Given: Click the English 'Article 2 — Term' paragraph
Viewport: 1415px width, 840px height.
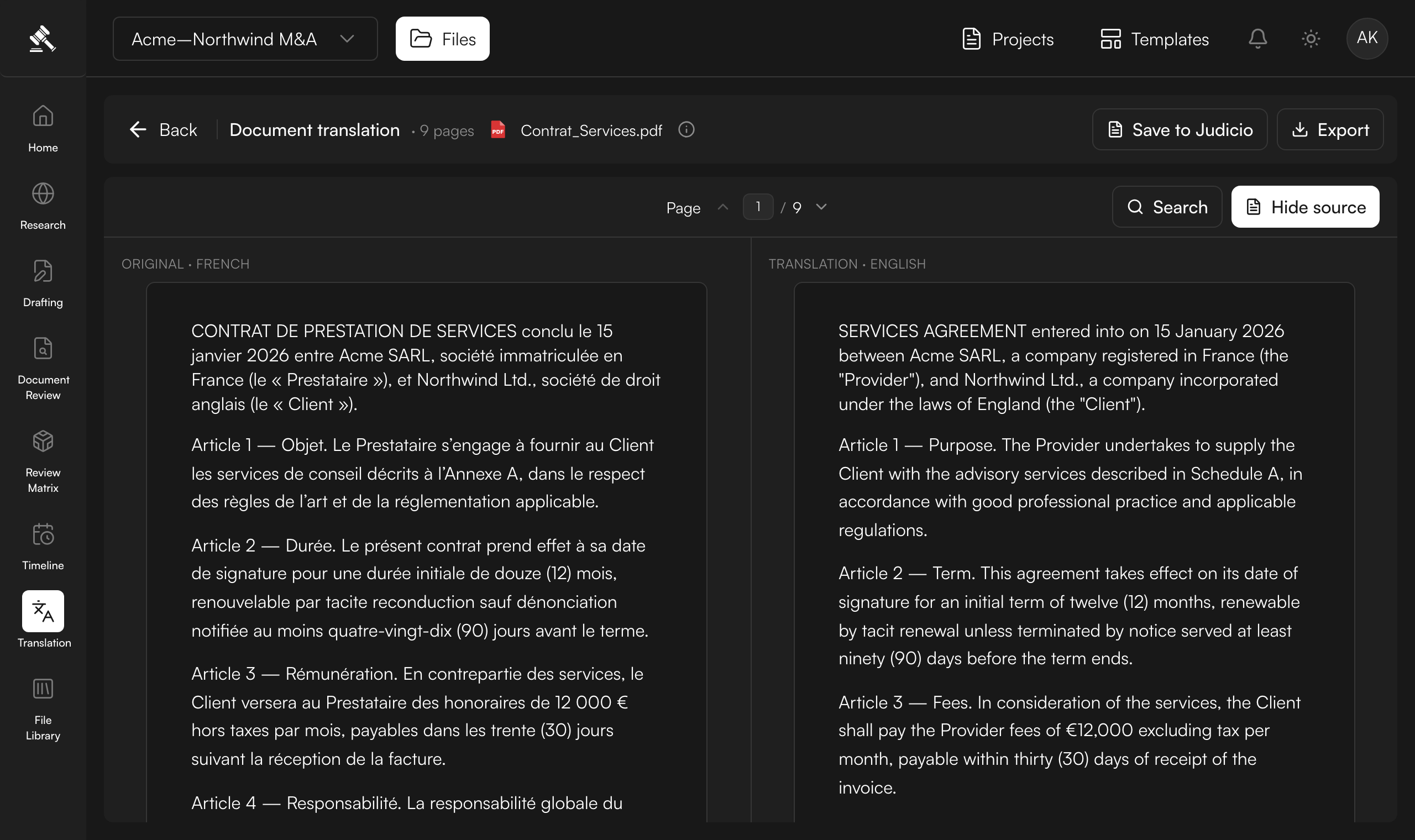Looking at the screenshot, I should [1069, 615].
